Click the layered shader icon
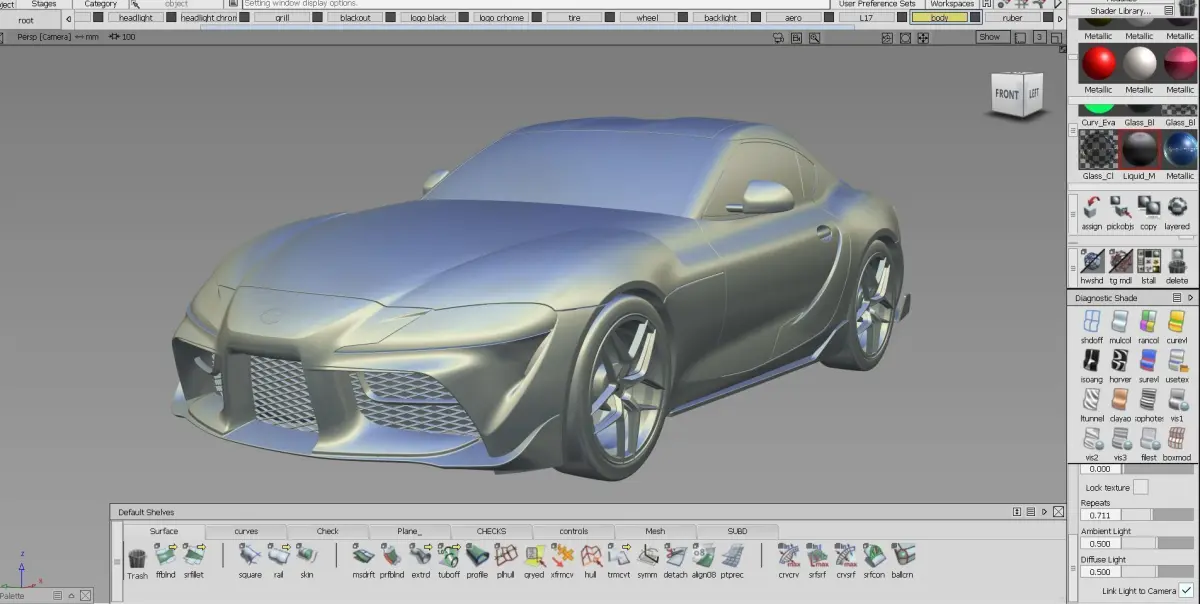This screenshot has width=1200, height=604. (x=1177, y=212)
